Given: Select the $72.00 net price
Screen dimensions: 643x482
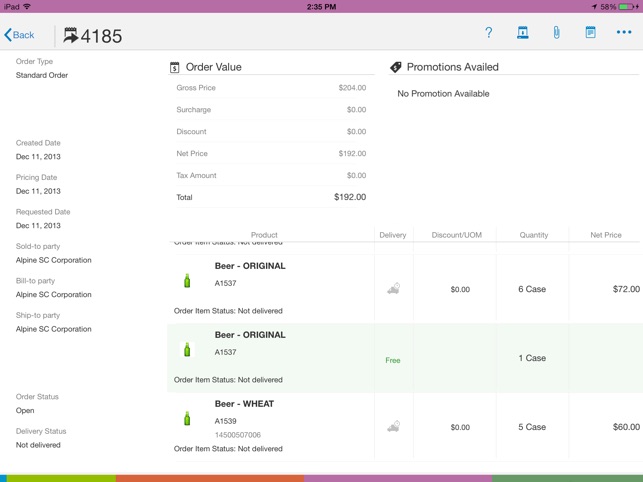Looking at the screenshot, I should (626, 289).
